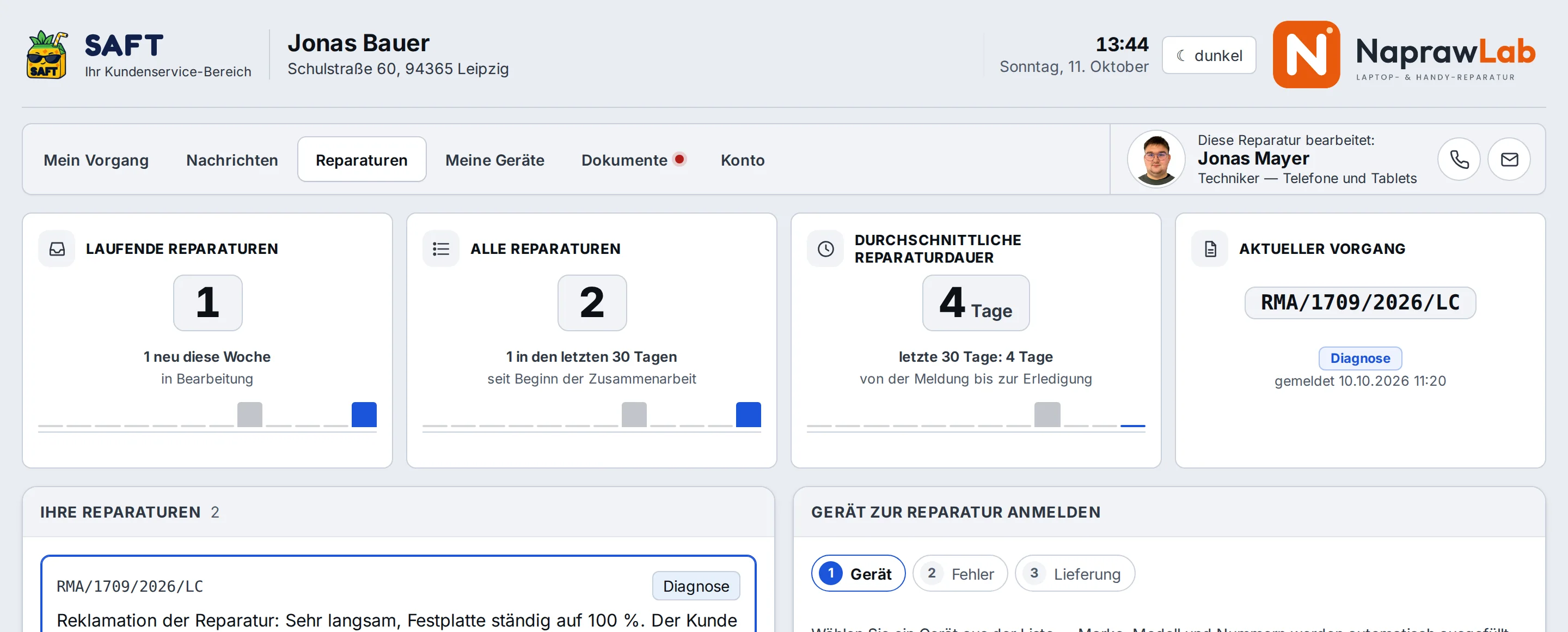
Task: Select step 1 Gerät in the wizard
Action: tap(857, 574)
